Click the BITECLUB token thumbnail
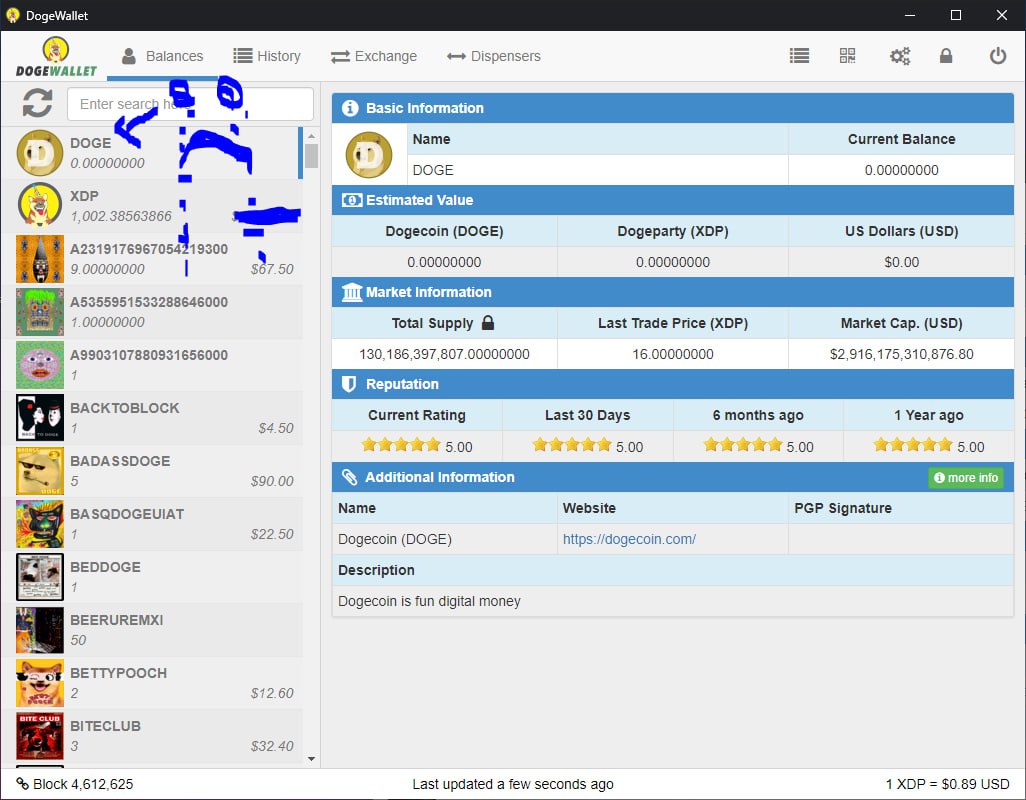The height and width of the screenshot is (800, 1026). 40,736
